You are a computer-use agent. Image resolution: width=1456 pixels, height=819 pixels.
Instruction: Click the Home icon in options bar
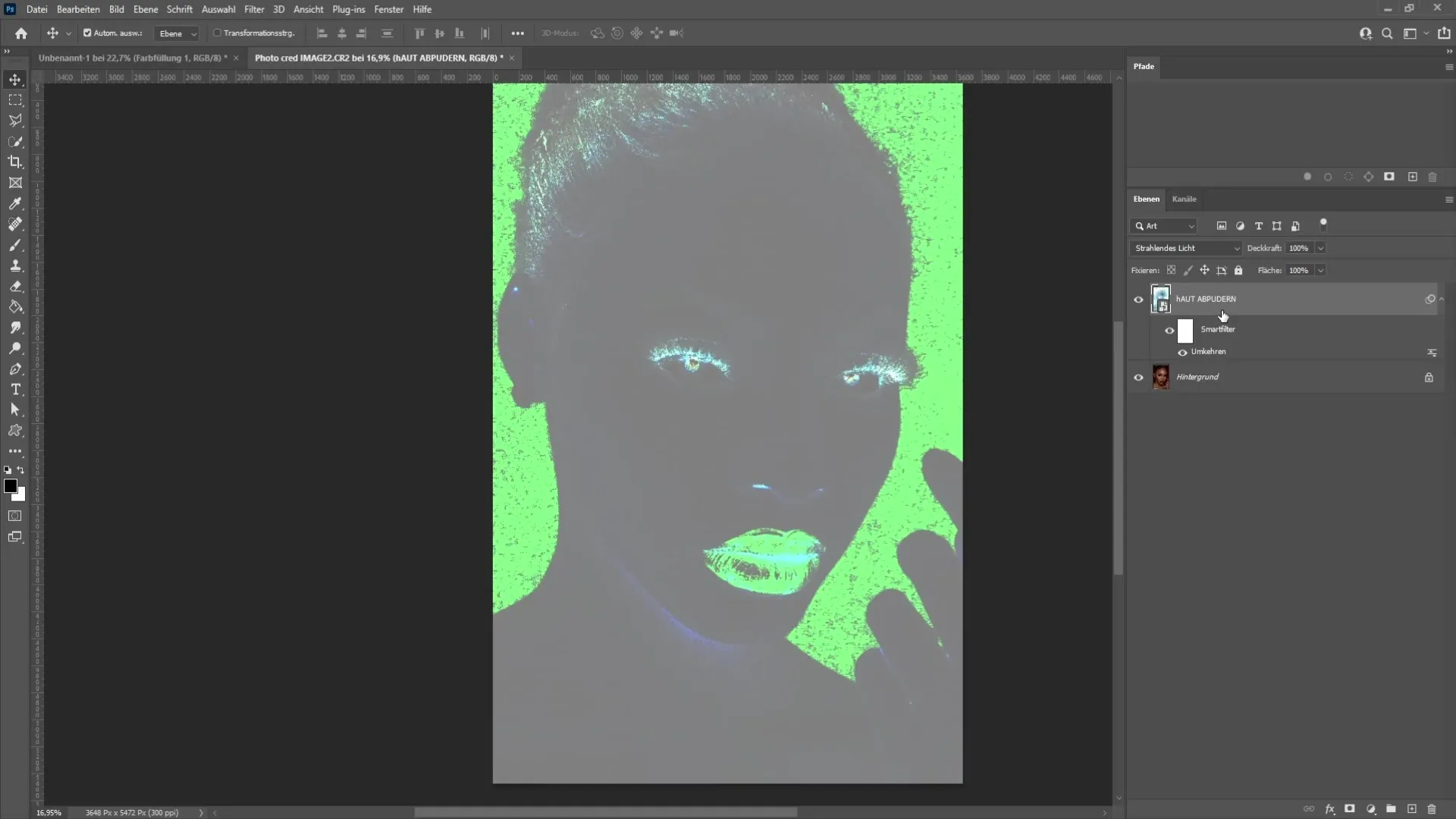tap(21, 33)
